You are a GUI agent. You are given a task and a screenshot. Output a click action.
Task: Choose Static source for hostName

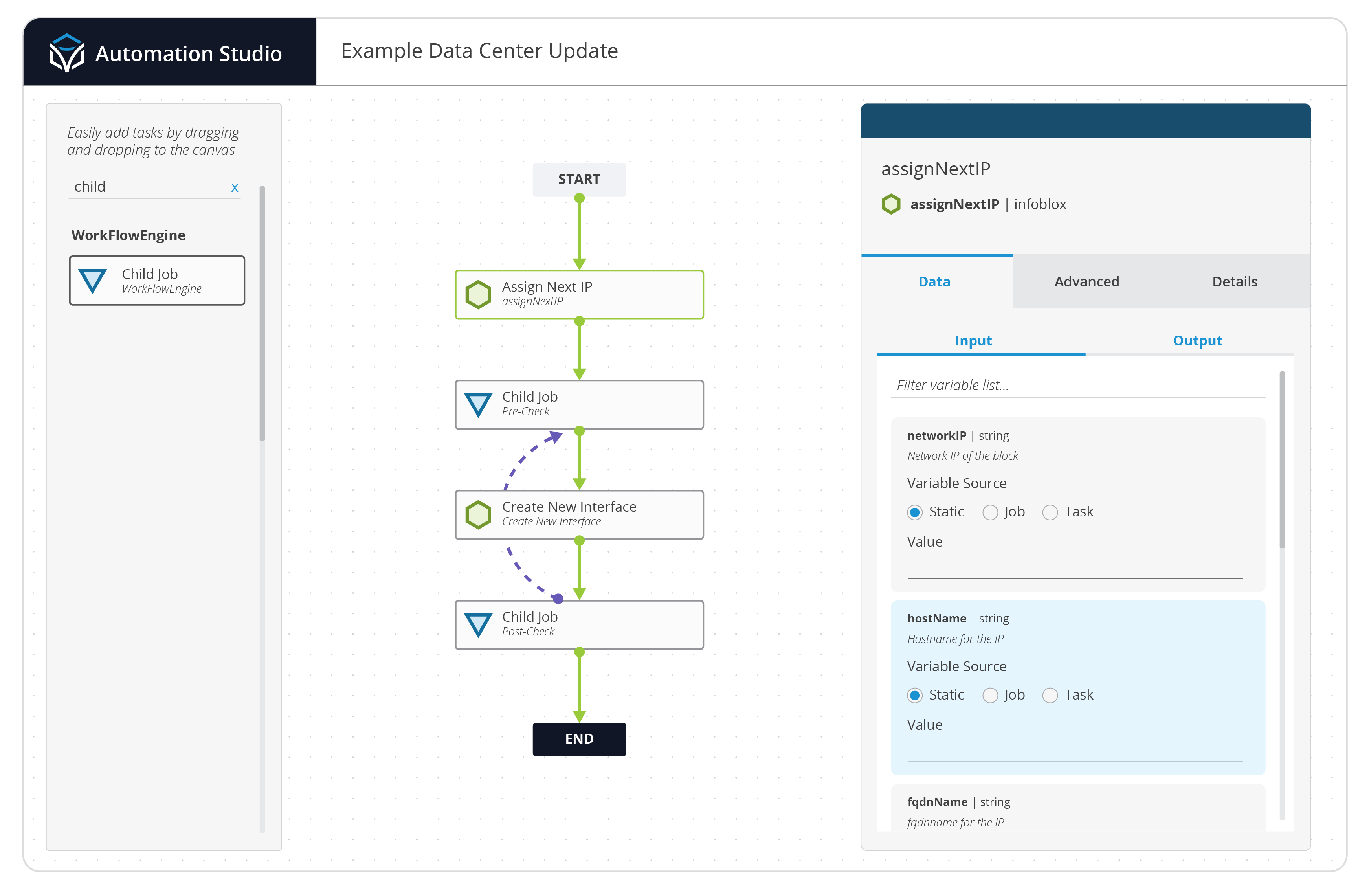click(914, 696)
